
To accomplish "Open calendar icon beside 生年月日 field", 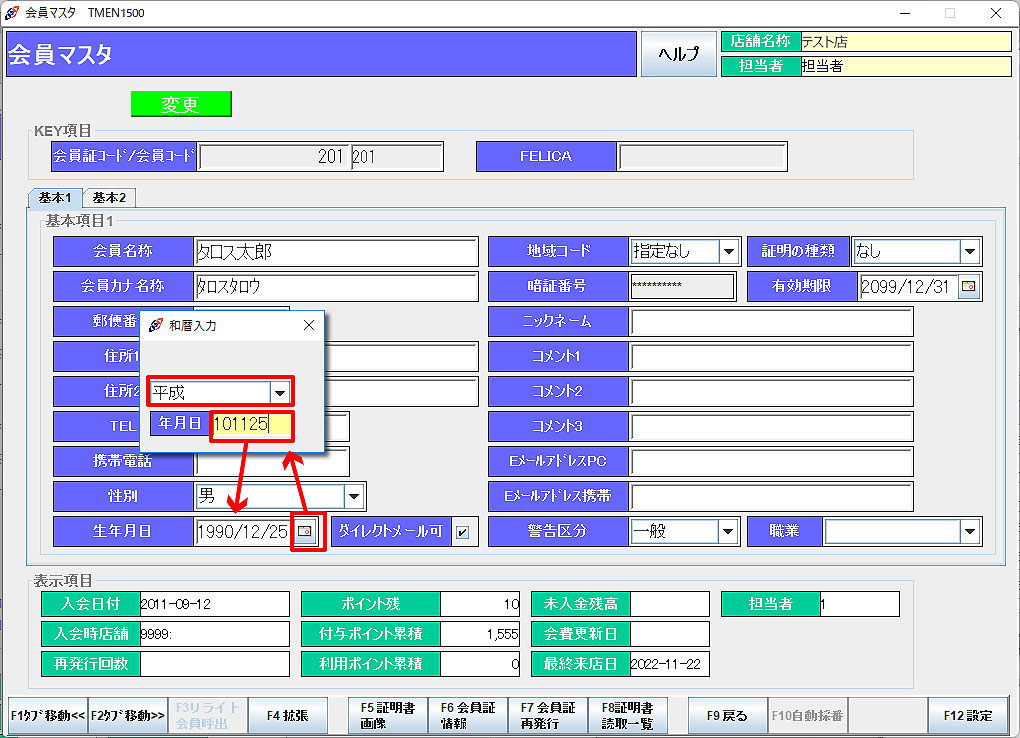I will pos(308,532).
